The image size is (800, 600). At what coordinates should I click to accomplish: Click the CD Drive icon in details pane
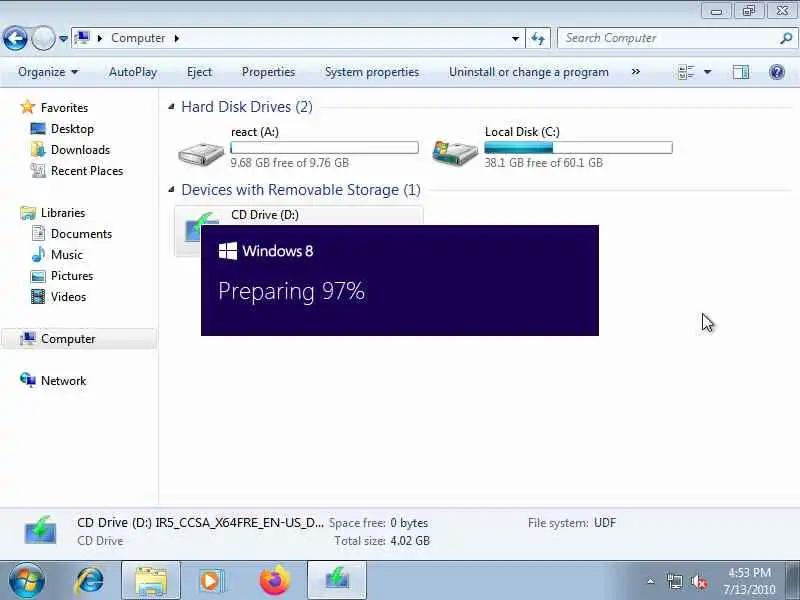pyautogui.click(x=41, y=531)
